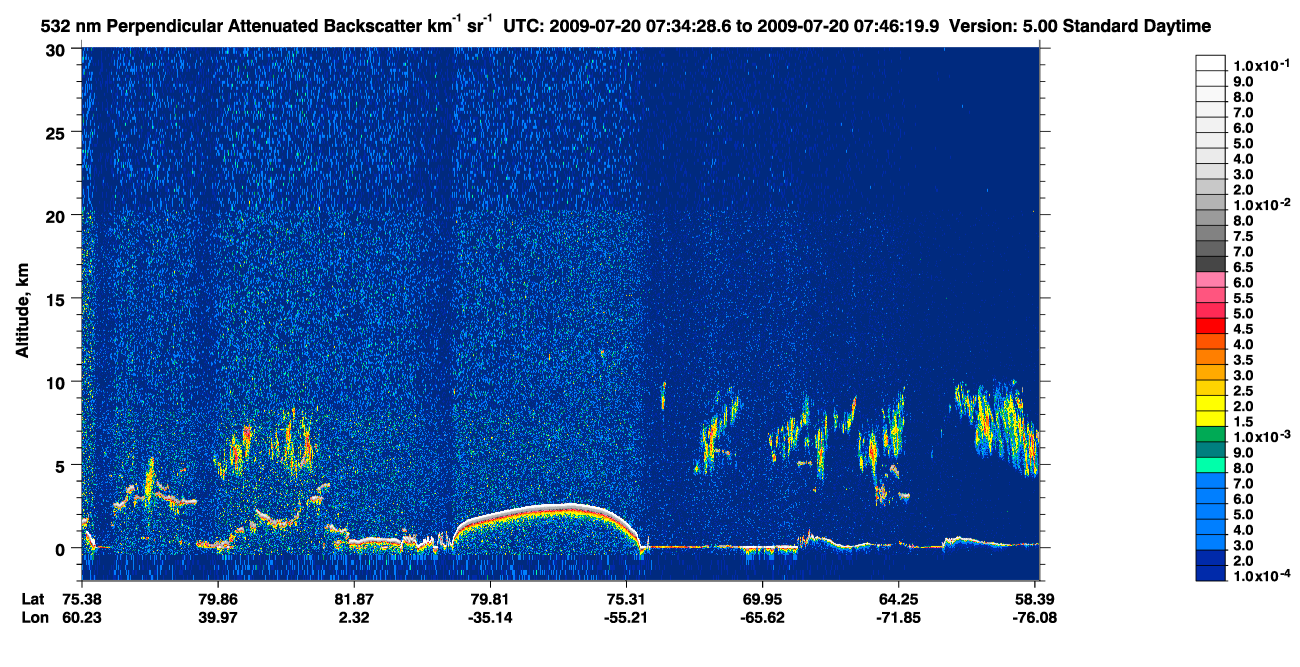
Task: Click the white 1.0x10-1 colorbar swatch
Action: (x=1210, y=65)
